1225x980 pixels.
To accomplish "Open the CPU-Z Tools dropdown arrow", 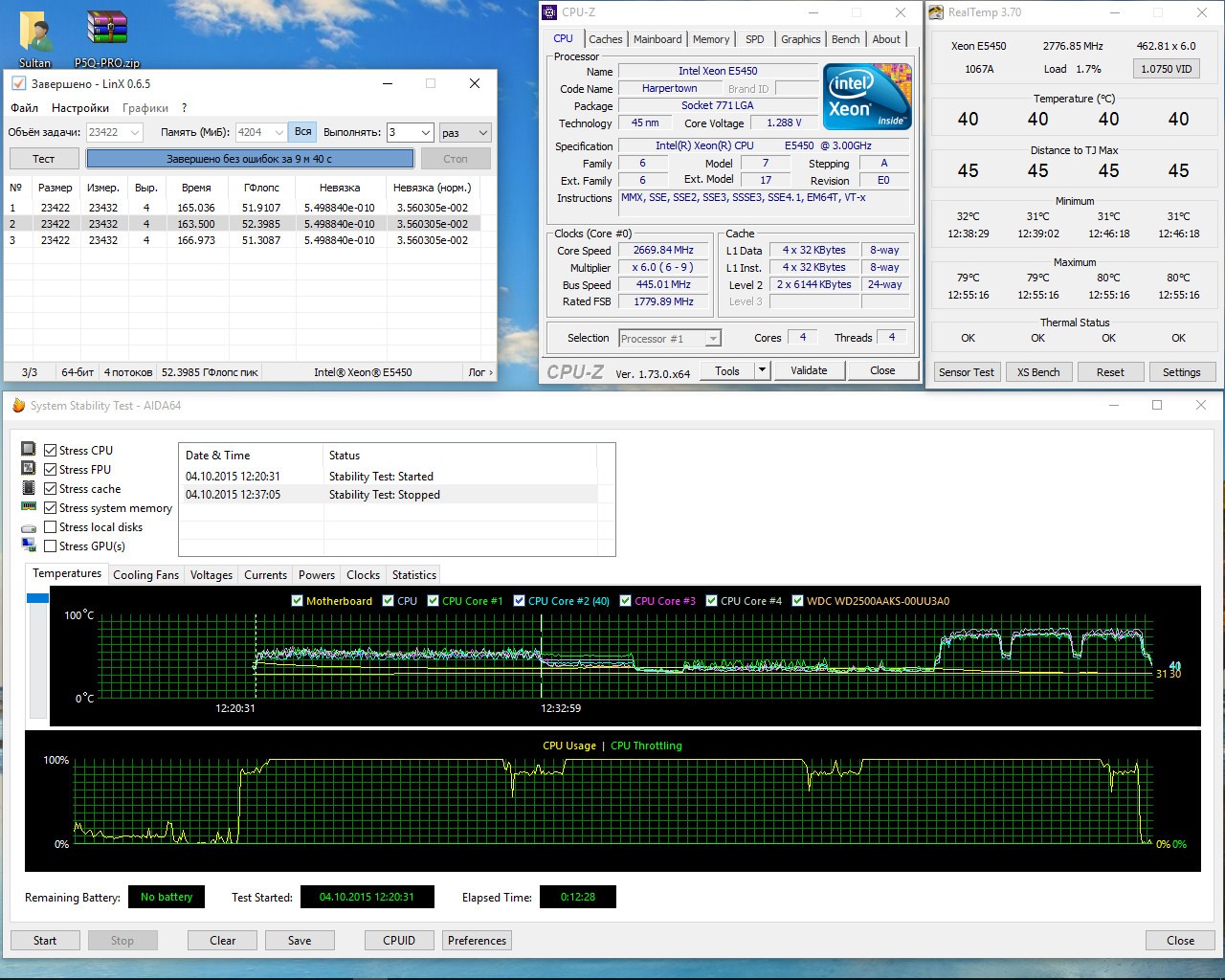I will click(762, 371).
